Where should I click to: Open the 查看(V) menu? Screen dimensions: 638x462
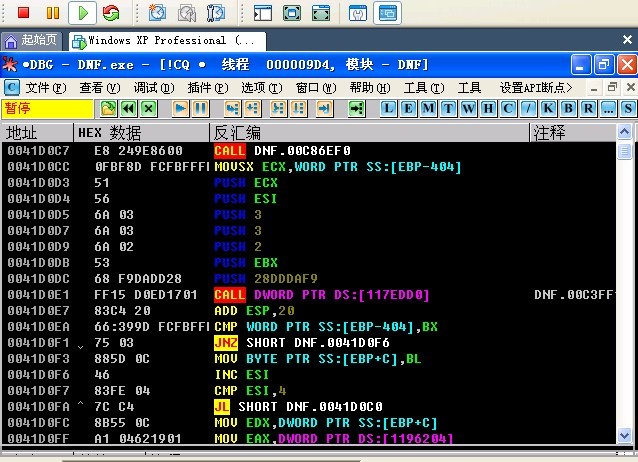(100, 88)
